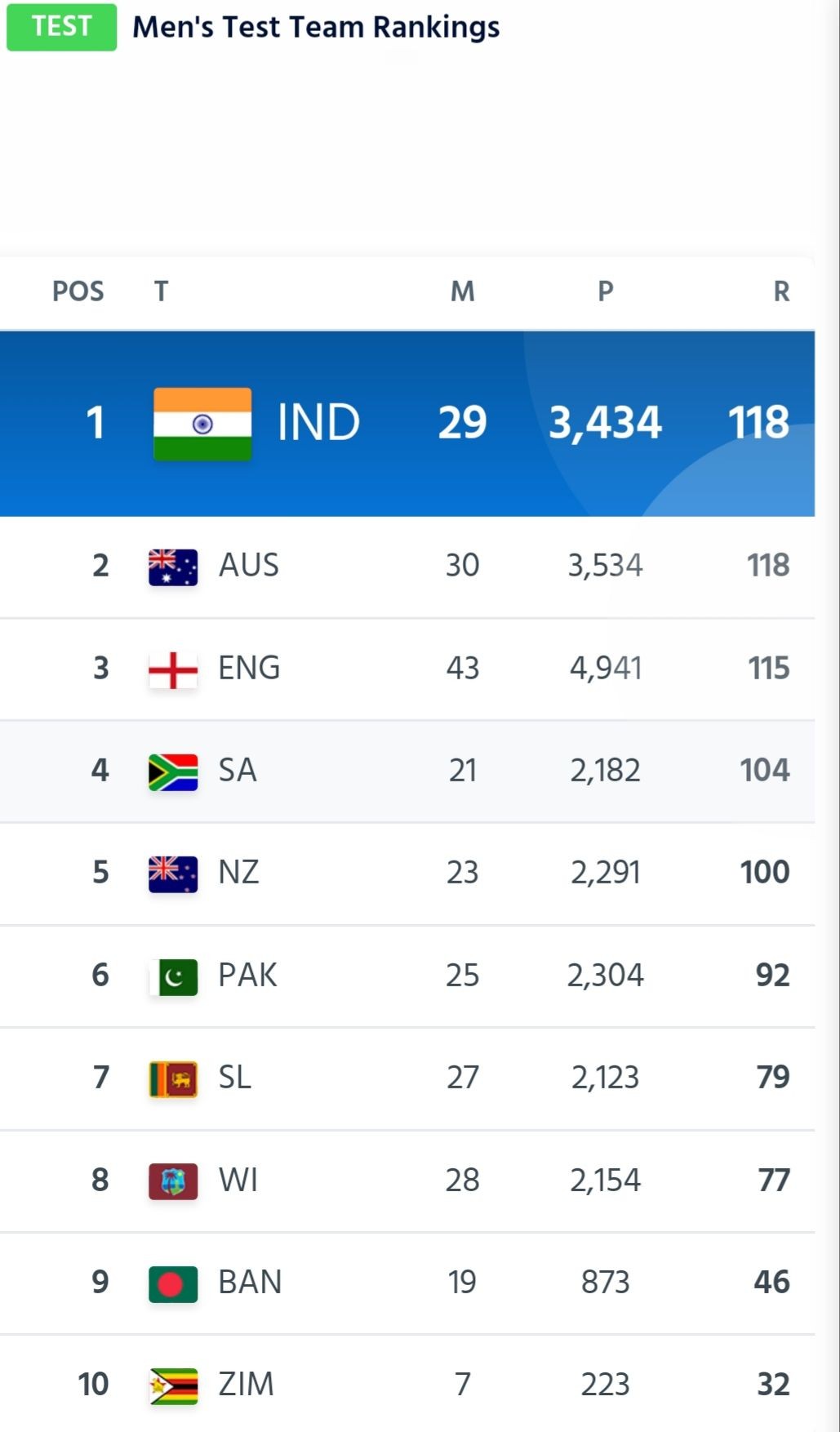Click the PAK team name

247,975
